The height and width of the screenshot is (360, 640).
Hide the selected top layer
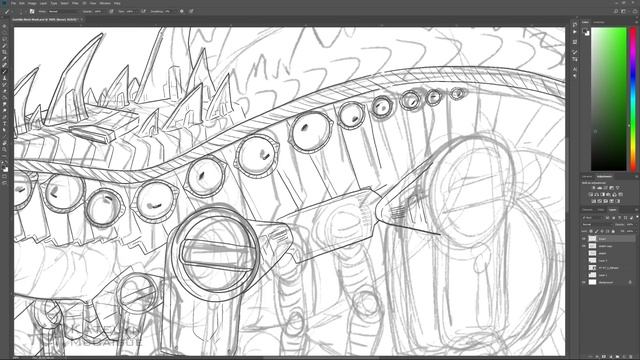584,239
